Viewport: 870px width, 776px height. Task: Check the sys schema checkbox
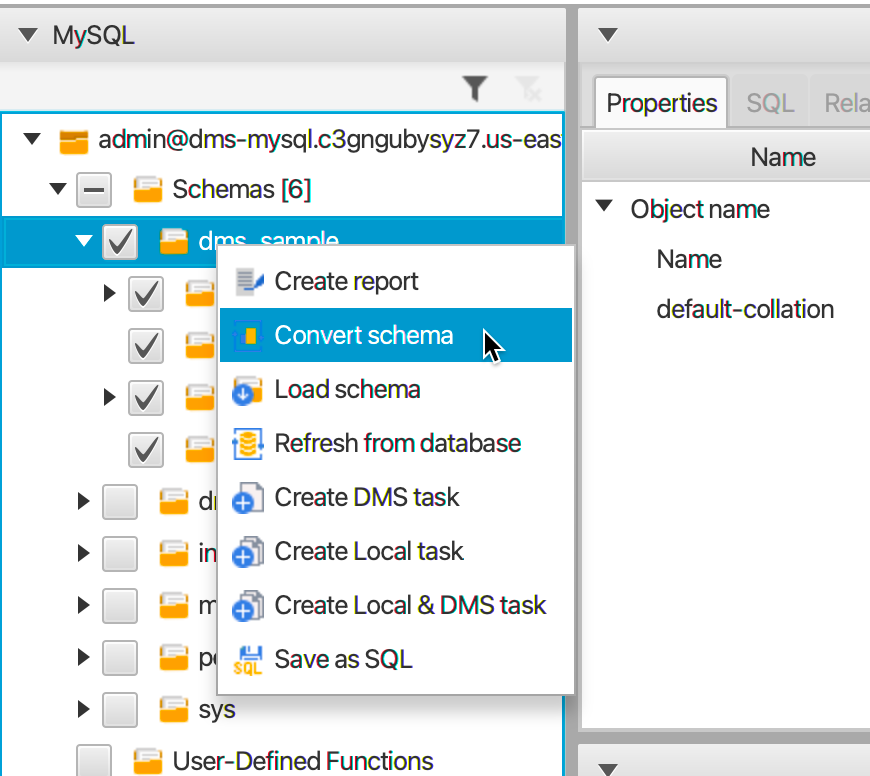(x=120, y=709)
